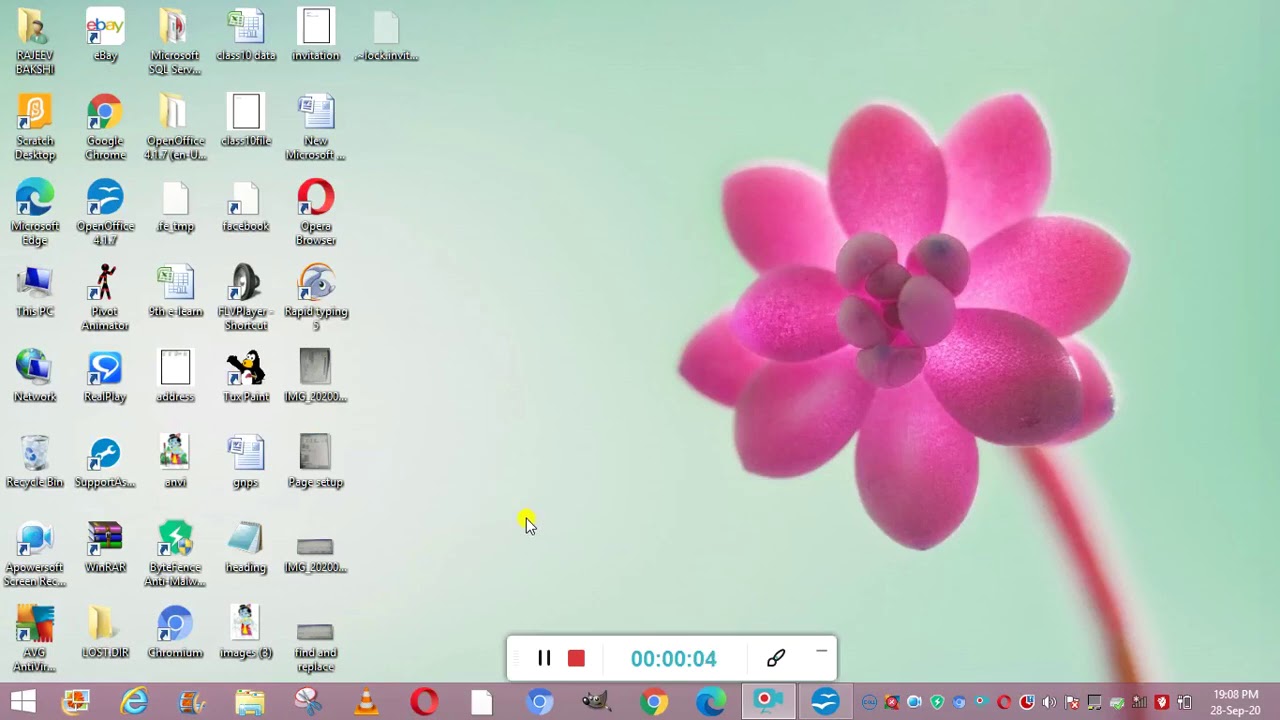Select the Rapid typing 5 shortcut
1280x720 pixels.
[x=316, y=297]
